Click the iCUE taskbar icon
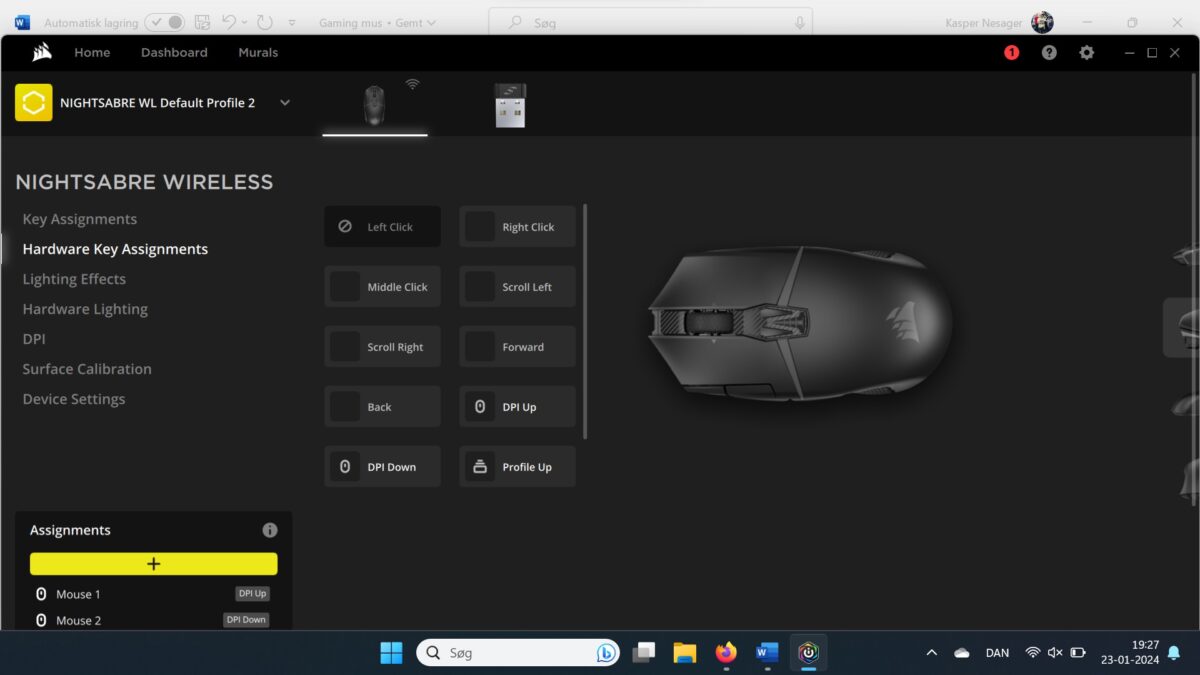The height and width of the screenshot is (675, 1200). tap(808, 653)
